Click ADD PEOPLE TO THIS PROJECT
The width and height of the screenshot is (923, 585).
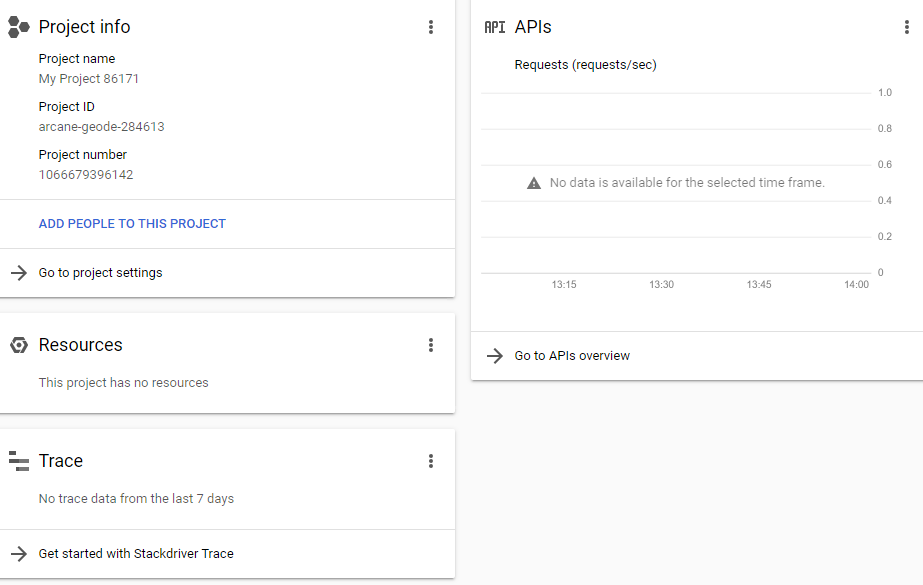(x=131, y=223)
